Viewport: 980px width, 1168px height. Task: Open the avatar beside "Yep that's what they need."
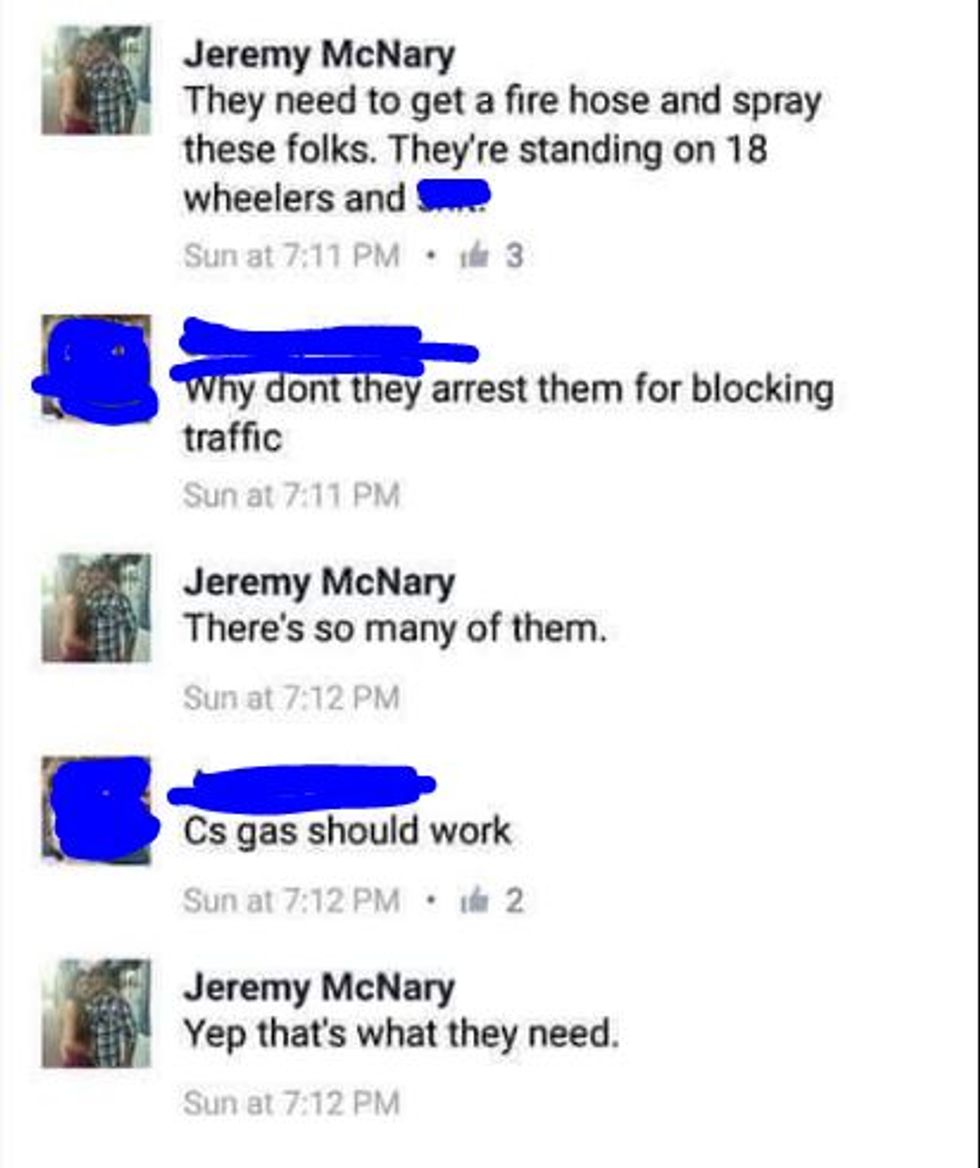pyautogui.click(x=96, y=1014)
